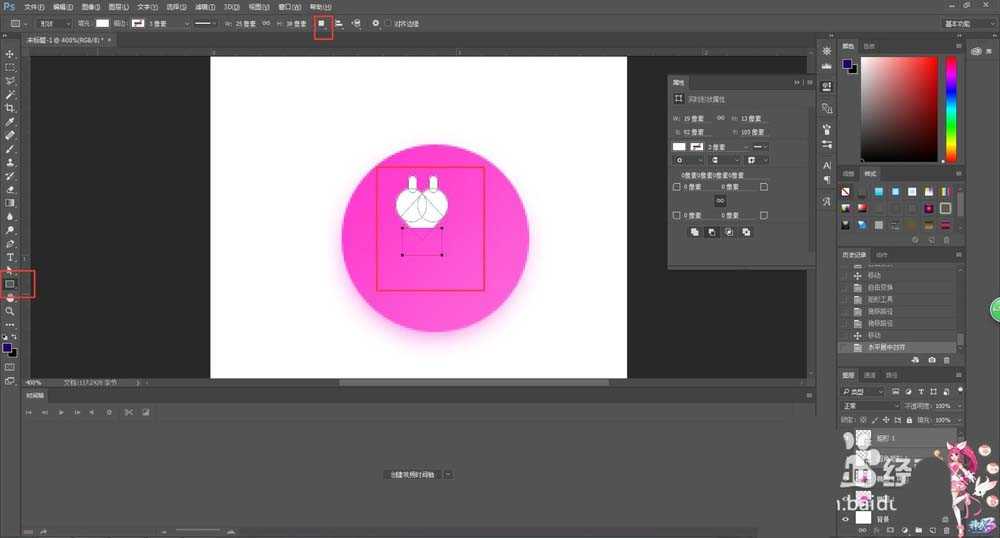The width and height of the screenshot is (1000, 538).
Task: Click the create video timeline button
Action: pyautogui.click(x=411, y=474)
